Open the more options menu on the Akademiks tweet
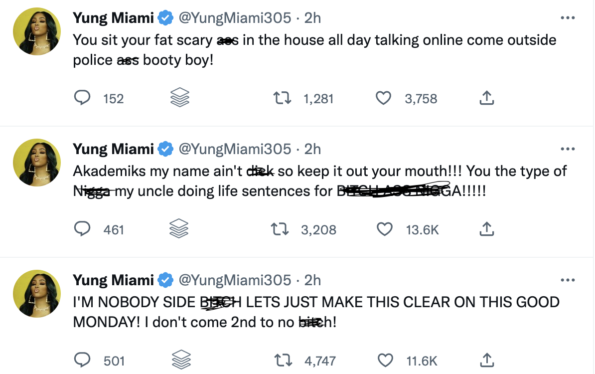595x374 pixels. (568, 149)
